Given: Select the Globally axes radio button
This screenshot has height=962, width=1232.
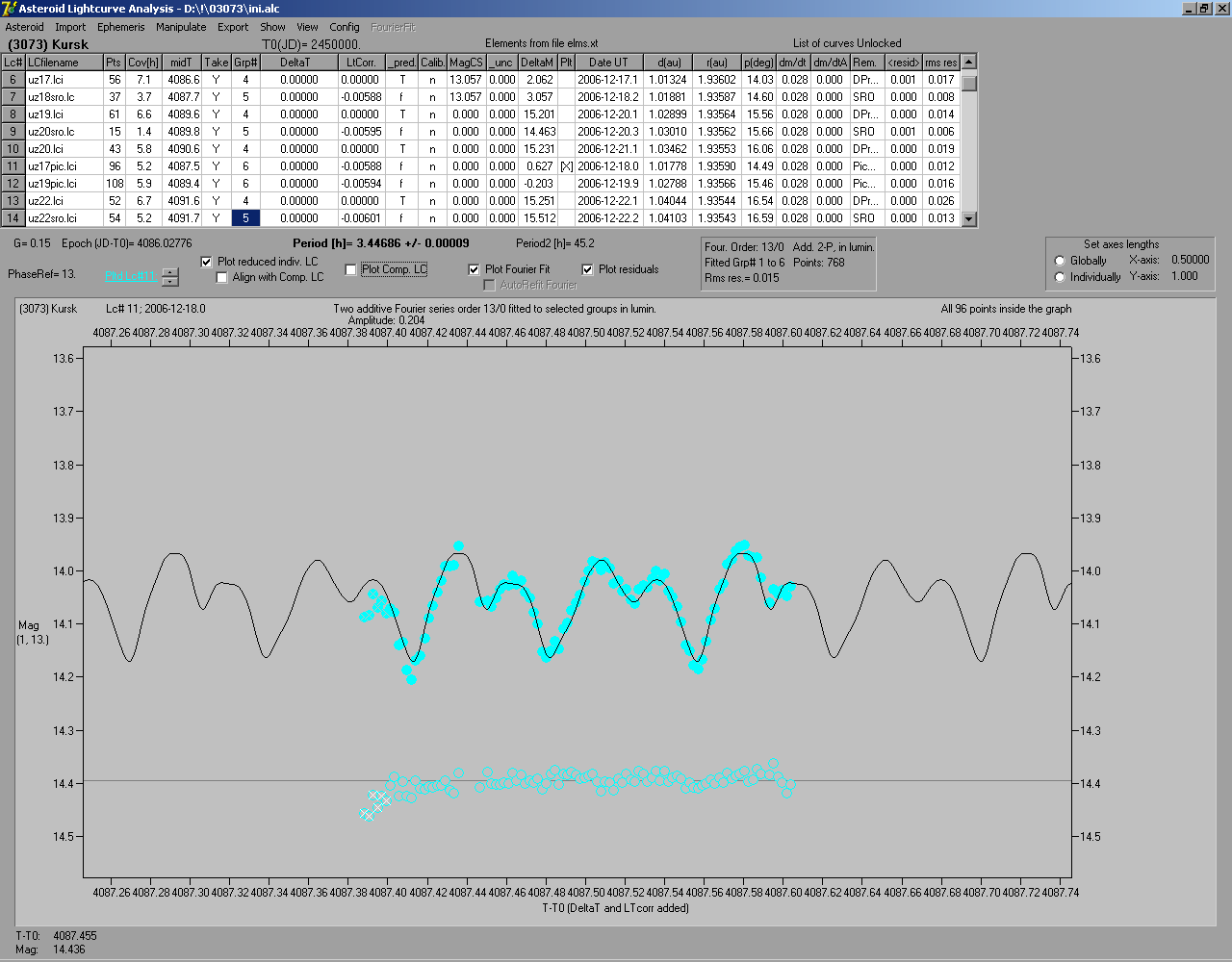Looking at the screenshot, I should click(1060, 261).
